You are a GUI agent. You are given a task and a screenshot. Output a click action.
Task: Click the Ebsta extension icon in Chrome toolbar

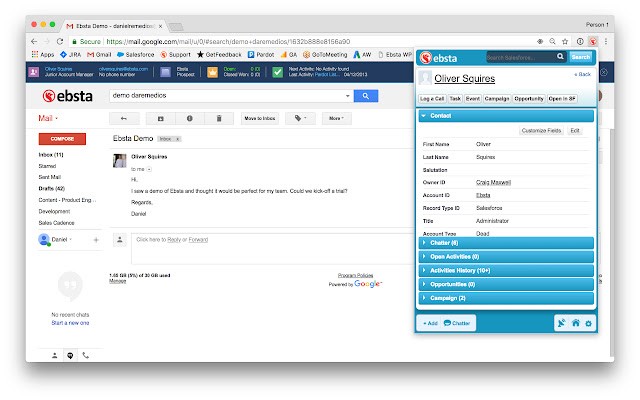[593, 40]
